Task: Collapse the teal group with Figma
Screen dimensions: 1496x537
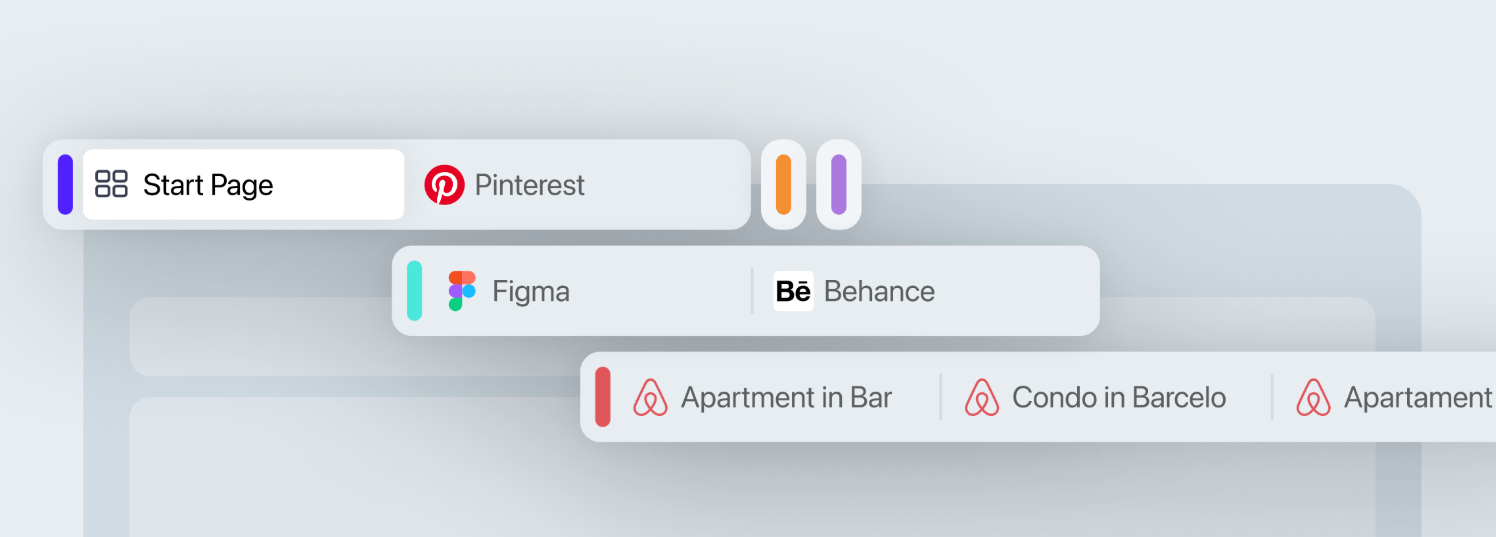Action: tap(414, 291)
